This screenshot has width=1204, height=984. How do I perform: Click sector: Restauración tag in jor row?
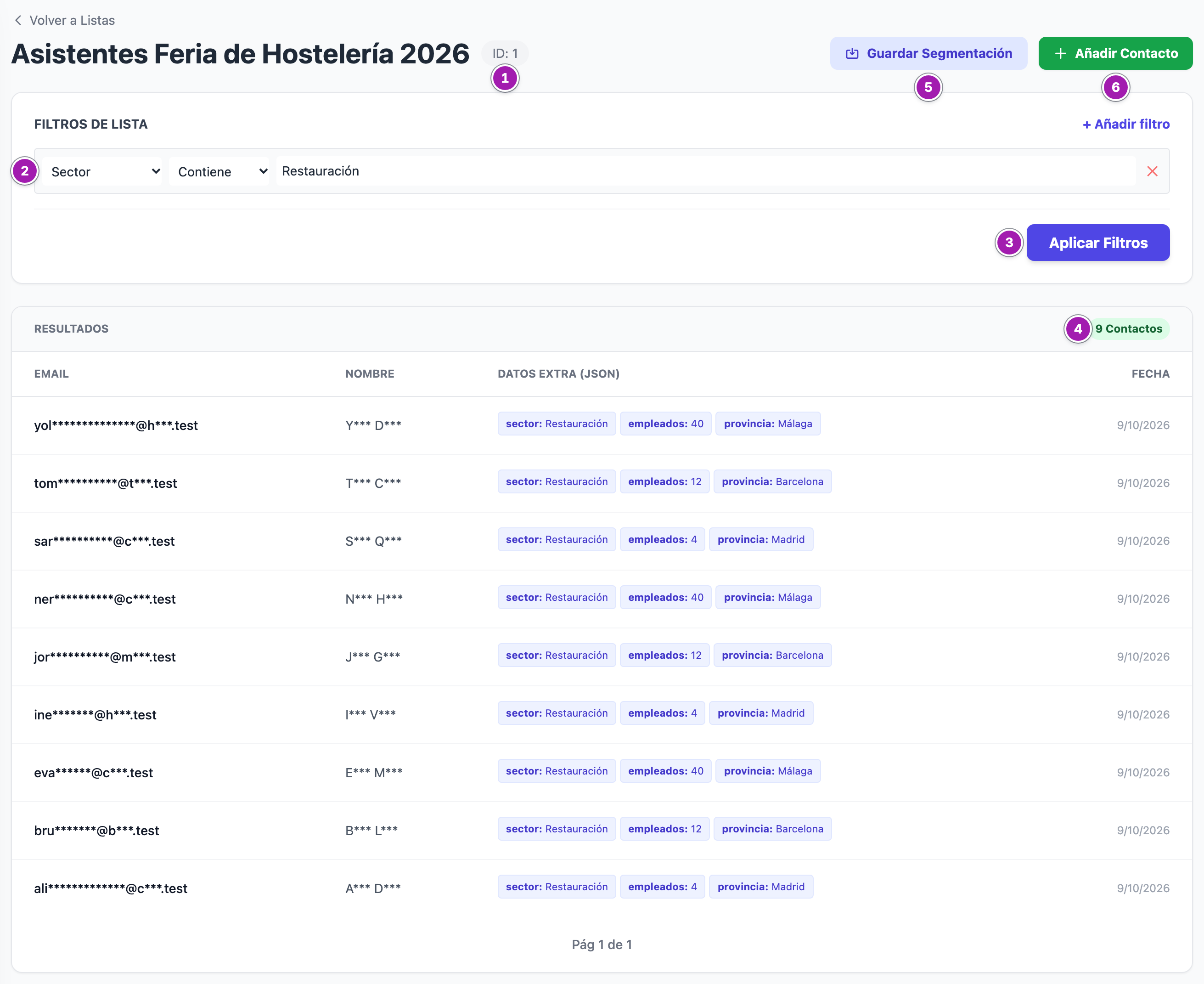click(557, 655)
